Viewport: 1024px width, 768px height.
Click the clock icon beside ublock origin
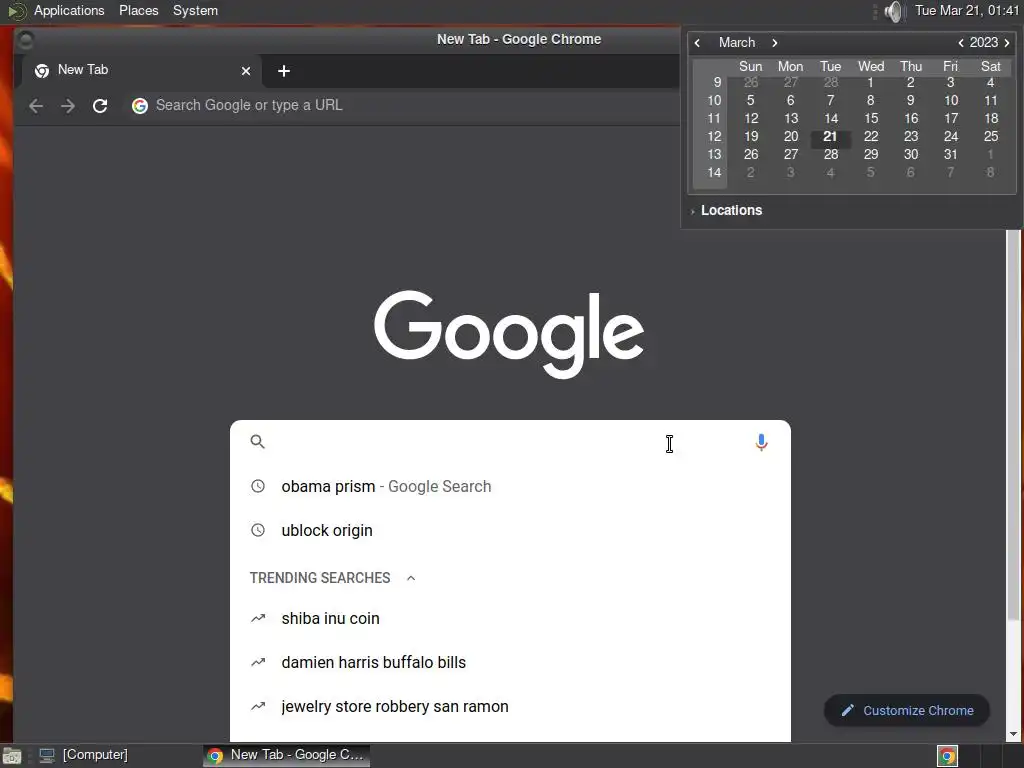point(258,530)
